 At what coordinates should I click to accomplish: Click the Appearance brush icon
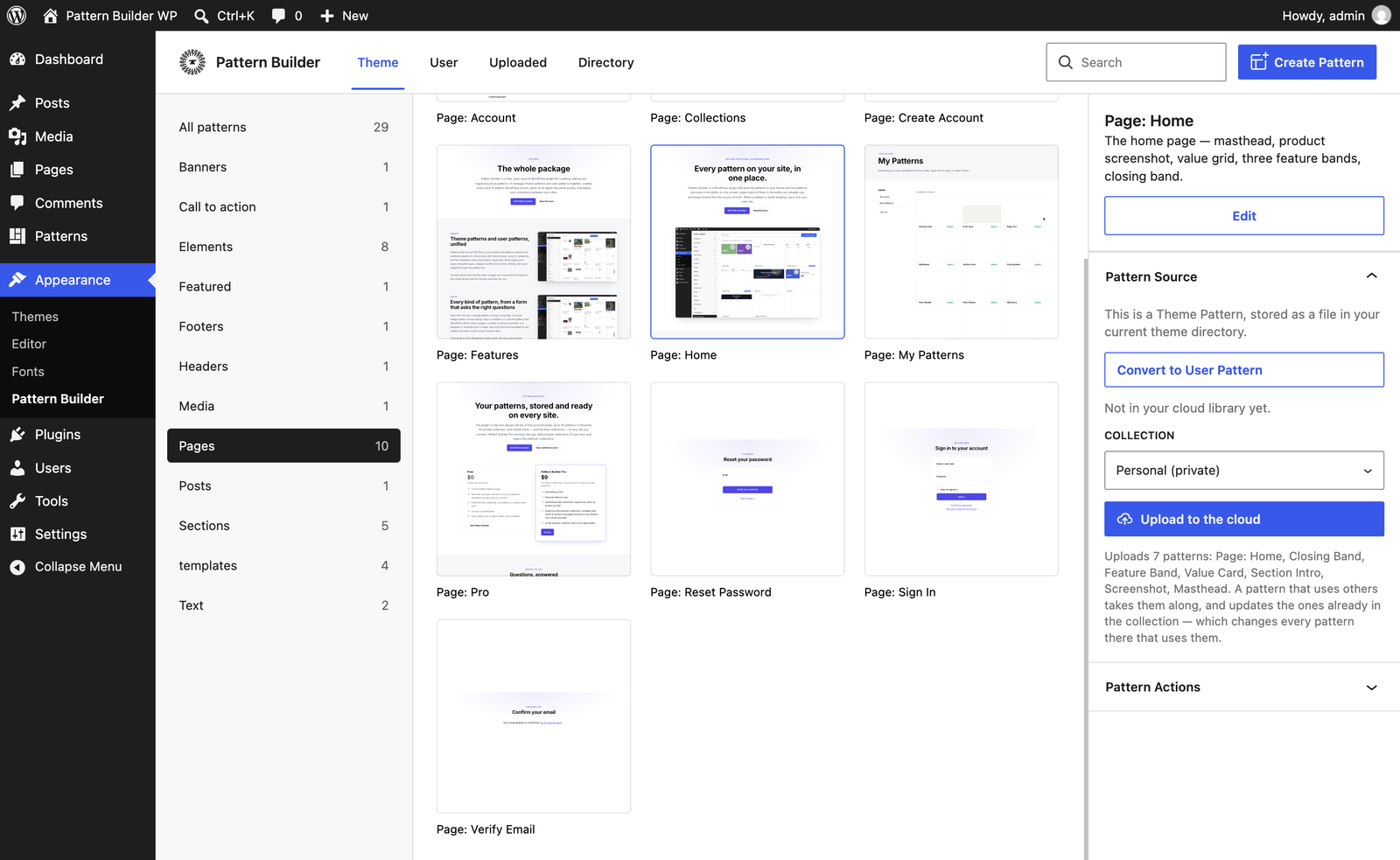(x=17, y=280)
